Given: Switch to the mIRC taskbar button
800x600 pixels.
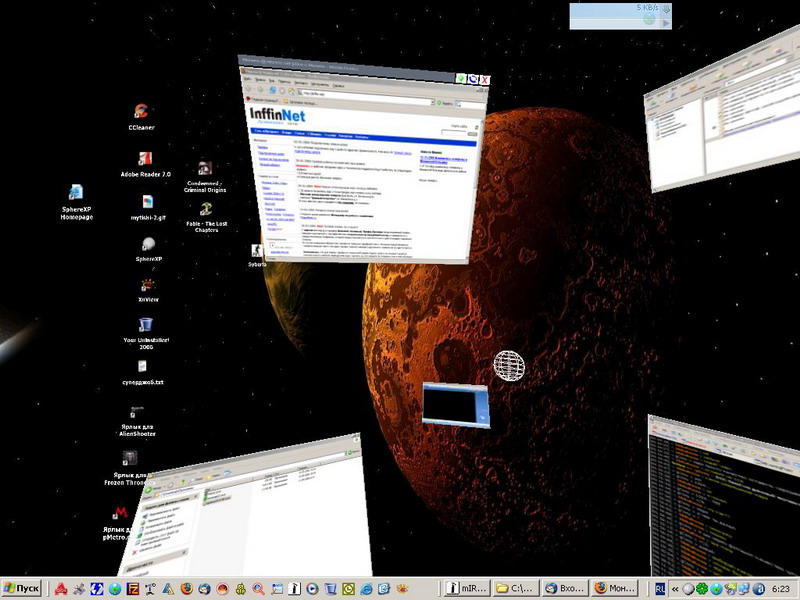Looking at the screenshot, I should tap(466, 588).
